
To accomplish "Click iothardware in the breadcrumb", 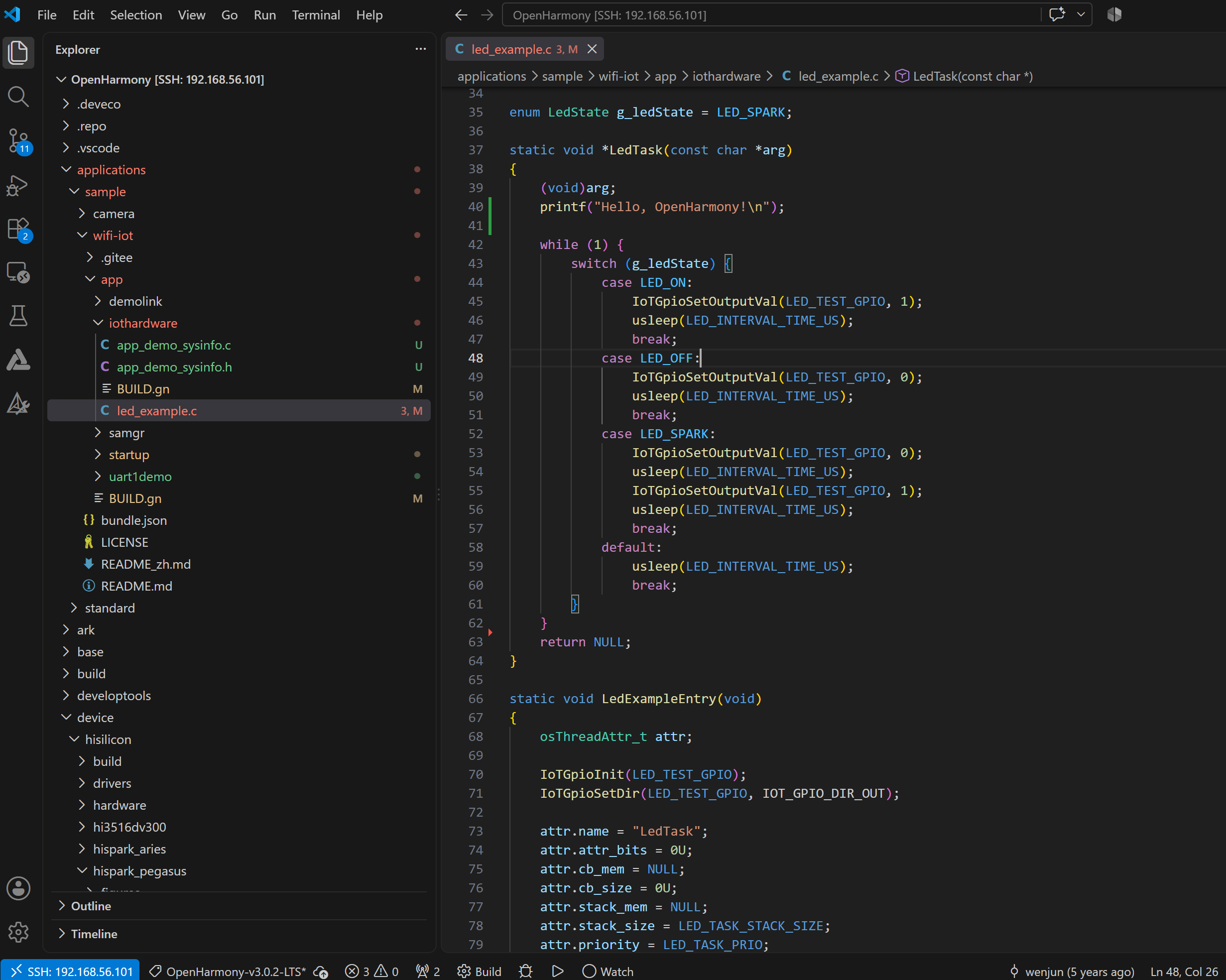I will tap(726, 76).
